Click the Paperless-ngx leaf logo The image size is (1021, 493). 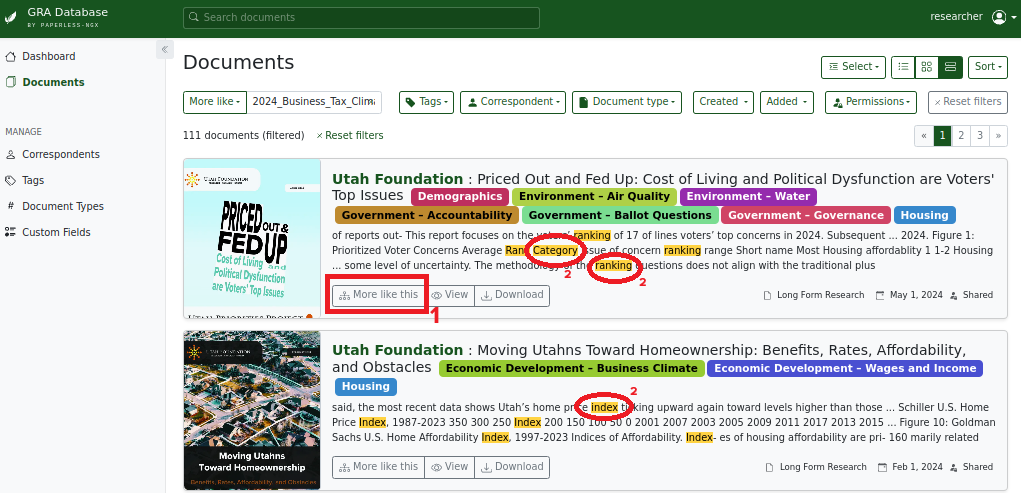11,17
